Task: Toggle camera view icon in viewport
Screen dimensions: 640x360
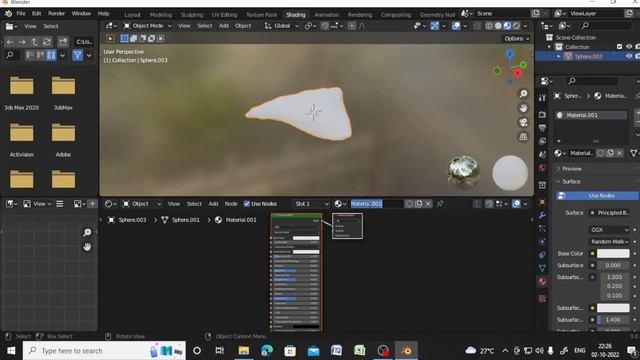Action: [523, 122]
